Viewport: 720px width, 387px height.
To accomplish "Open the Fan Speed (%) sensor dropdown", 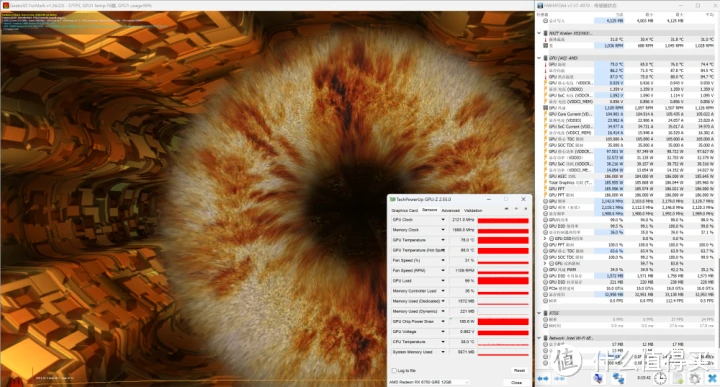I will coord(443,260).
